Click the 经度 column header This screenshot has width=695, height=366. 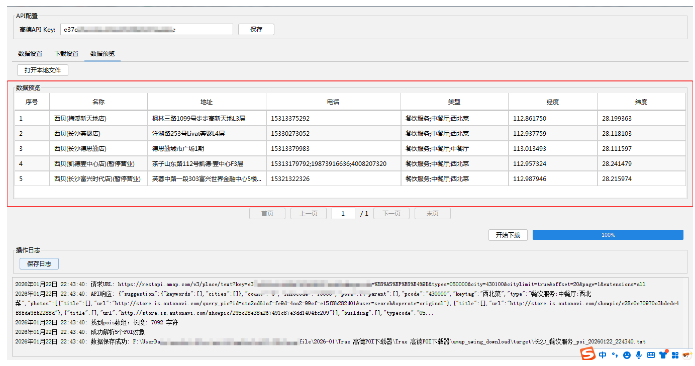click(553, 102)
